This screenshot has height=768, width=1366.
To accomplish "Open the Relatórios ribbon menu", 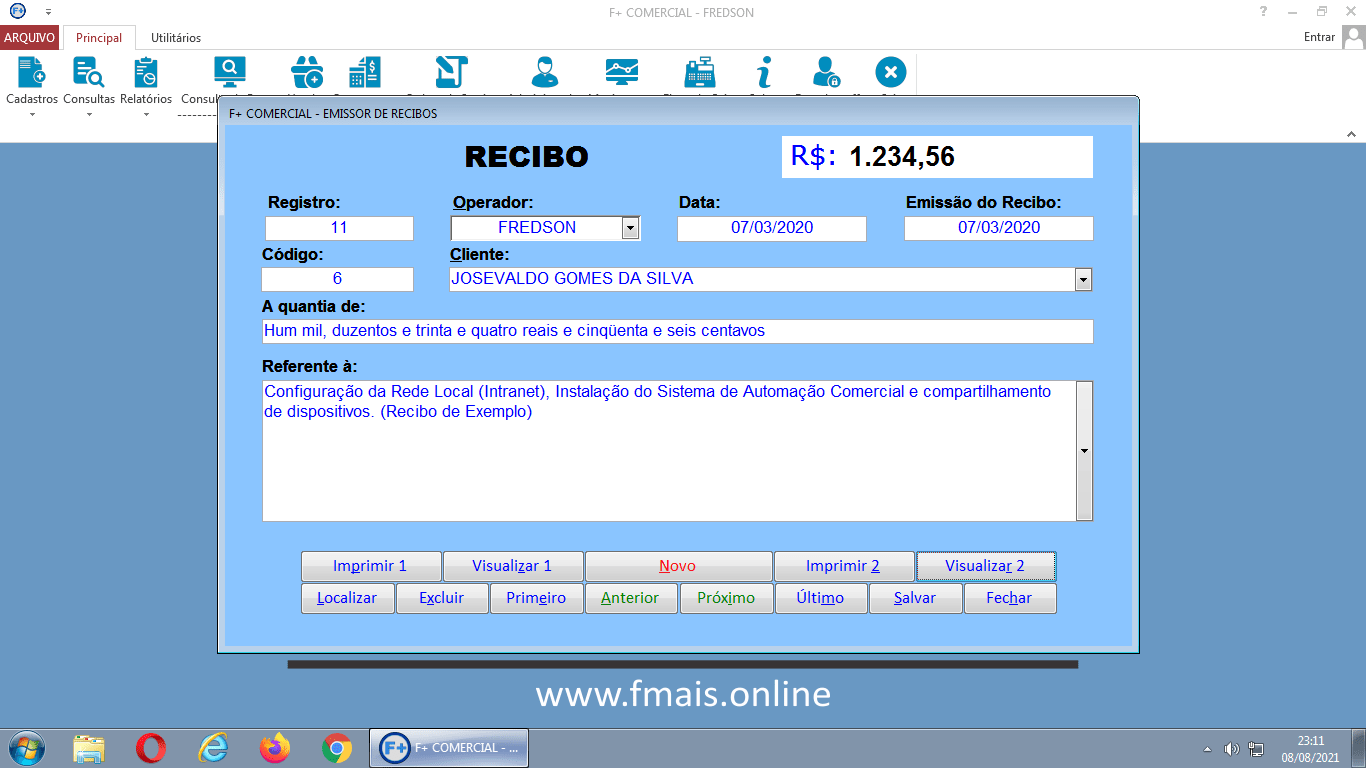I will point(146,87).
